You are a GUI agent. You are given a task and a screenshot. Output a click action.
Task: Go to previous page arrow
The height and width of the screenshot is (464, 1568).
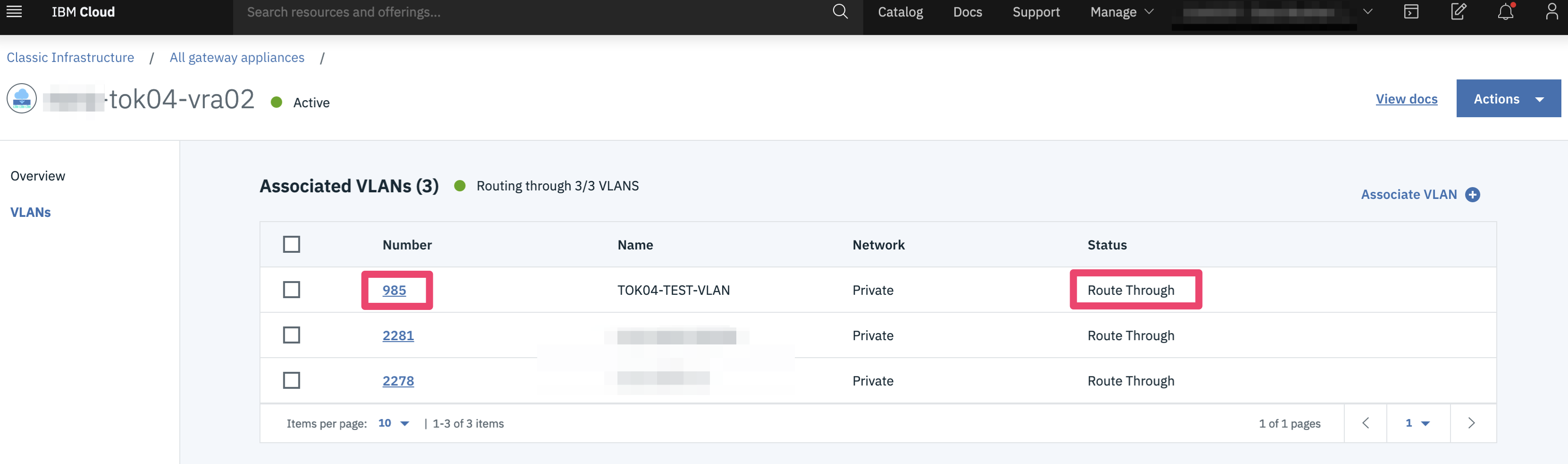click(1366, 423)
